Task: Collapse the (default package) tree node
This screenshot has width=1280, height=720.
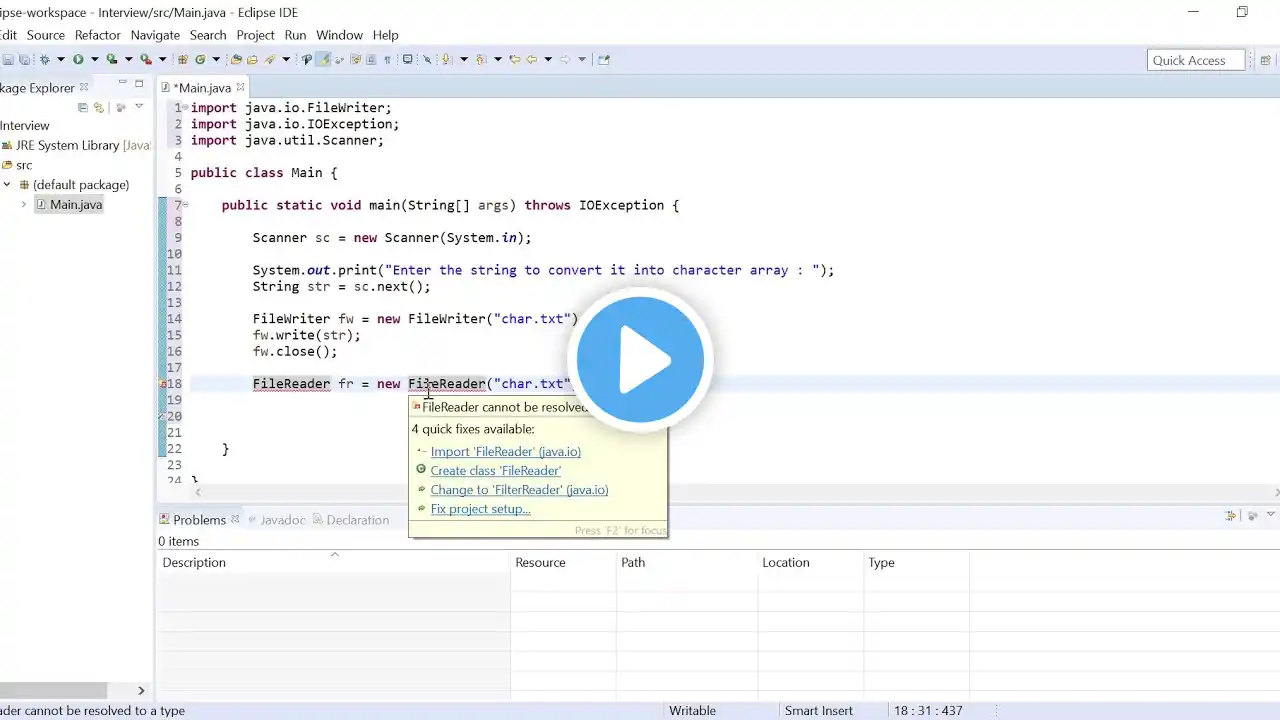Action: [8, 185]
